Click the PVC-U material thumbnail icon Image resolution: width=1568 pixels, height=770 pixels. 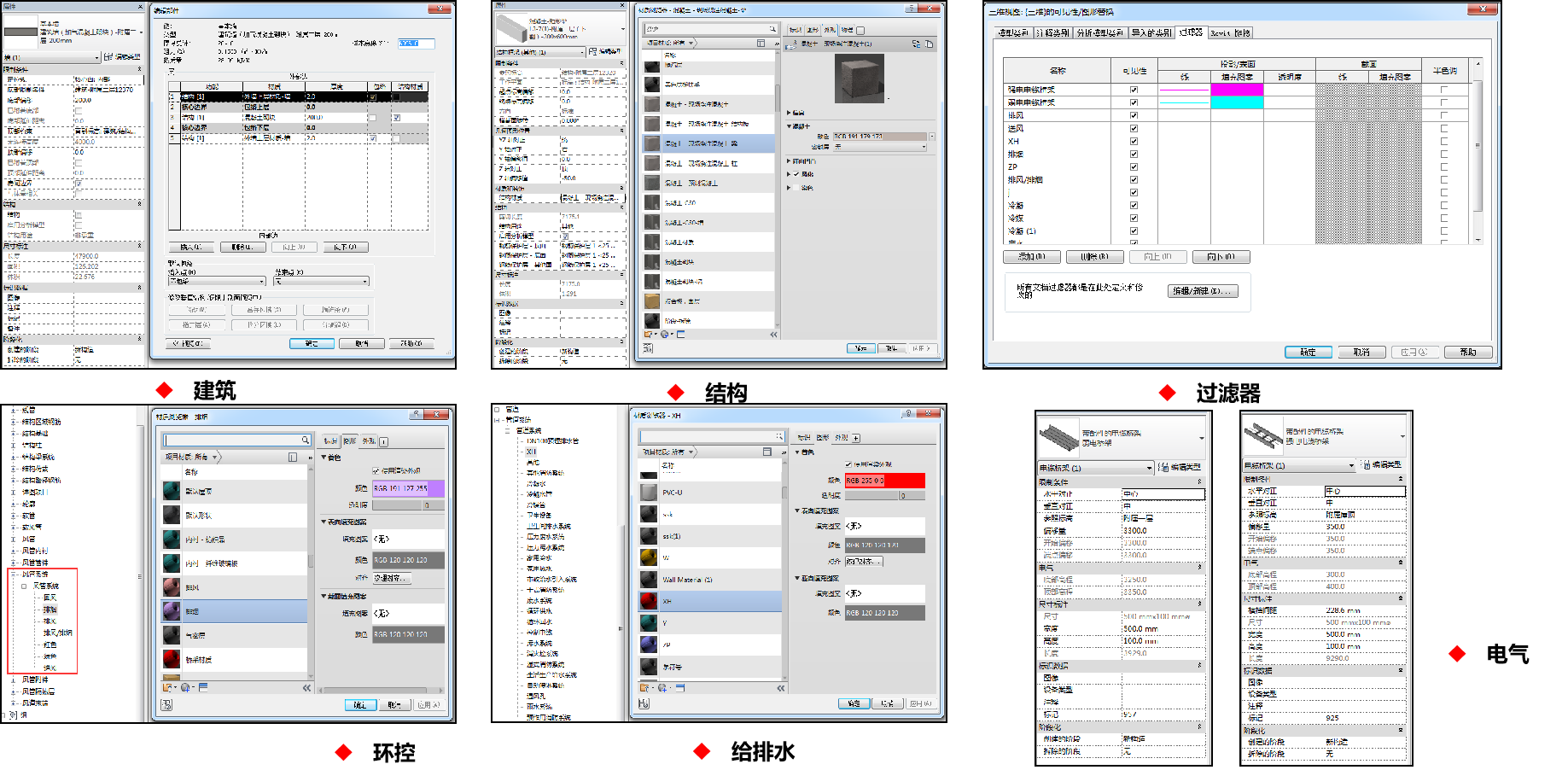tap(648, 493)
